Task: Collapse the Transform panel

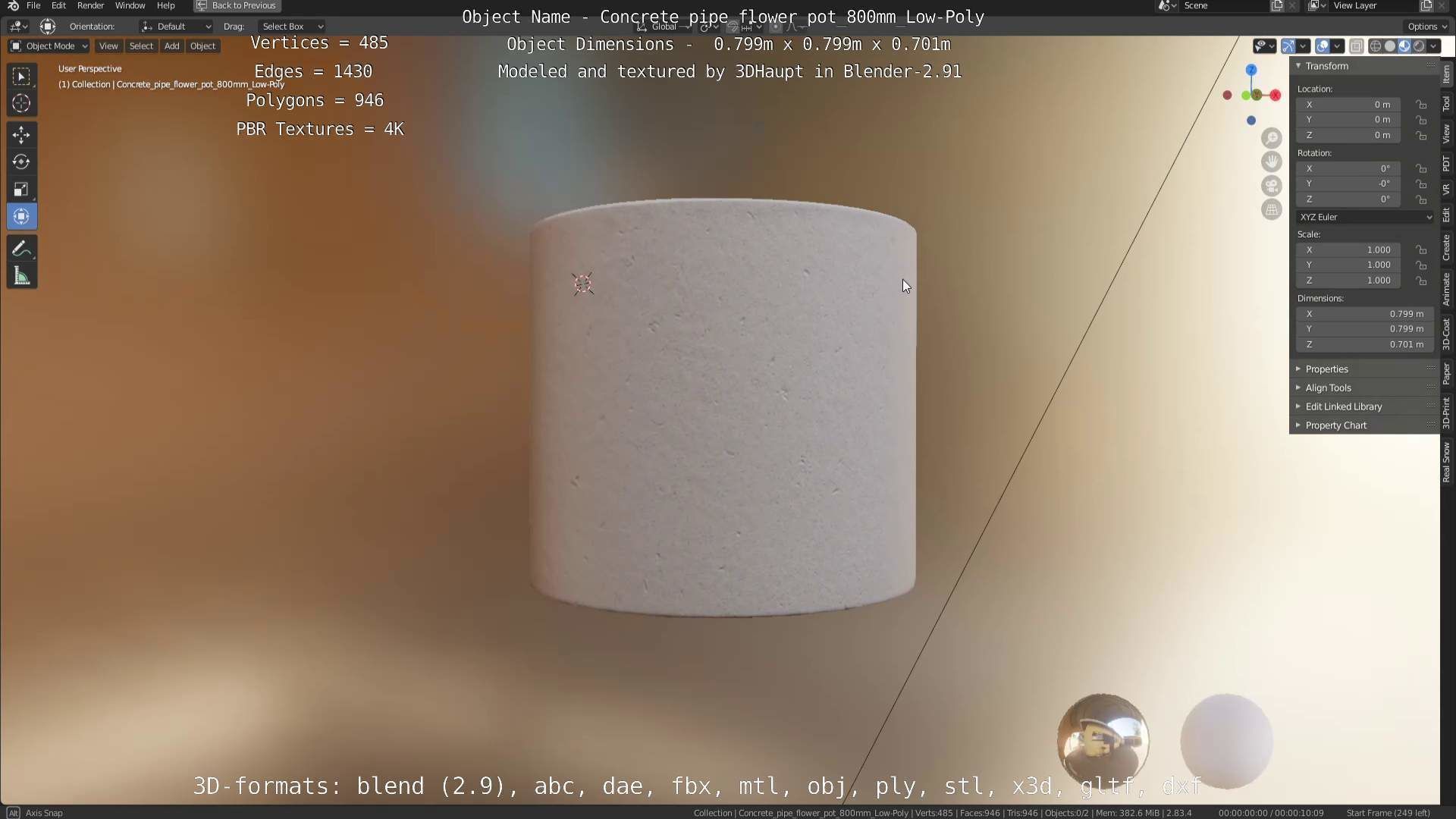Action: point(1365,66)
